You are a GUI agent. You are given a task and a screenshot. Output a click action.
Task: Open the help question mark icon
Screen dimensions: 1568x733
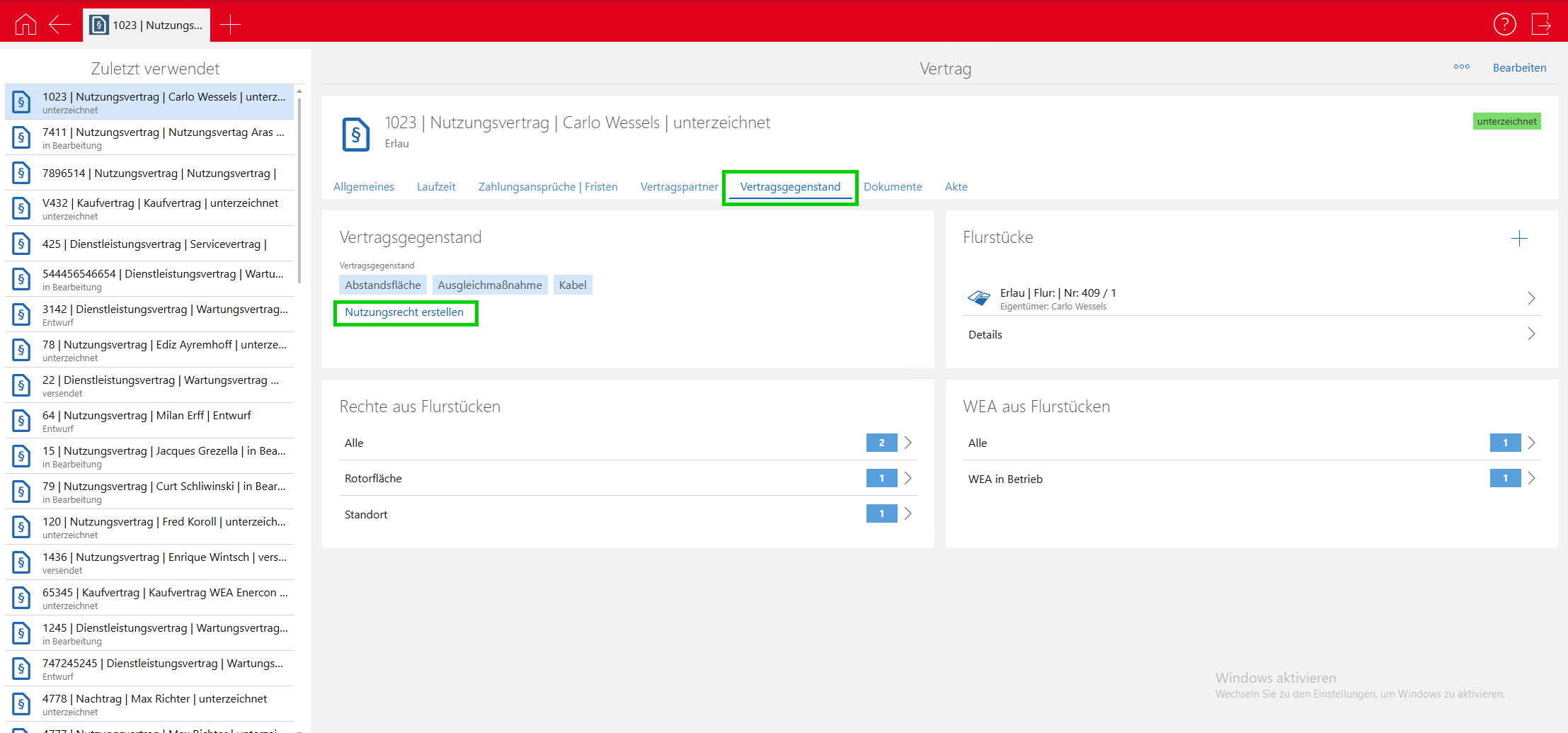pos(1504,25)
